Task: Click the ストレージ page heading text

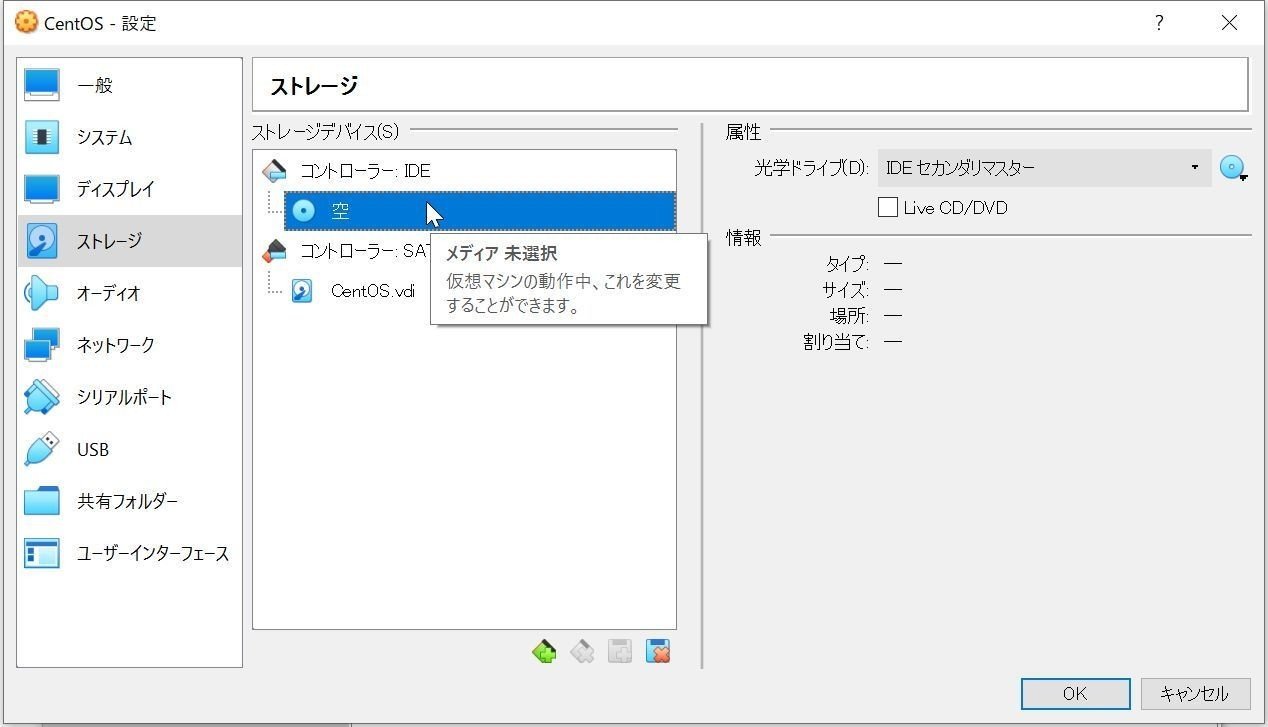Action: (314, 86)
